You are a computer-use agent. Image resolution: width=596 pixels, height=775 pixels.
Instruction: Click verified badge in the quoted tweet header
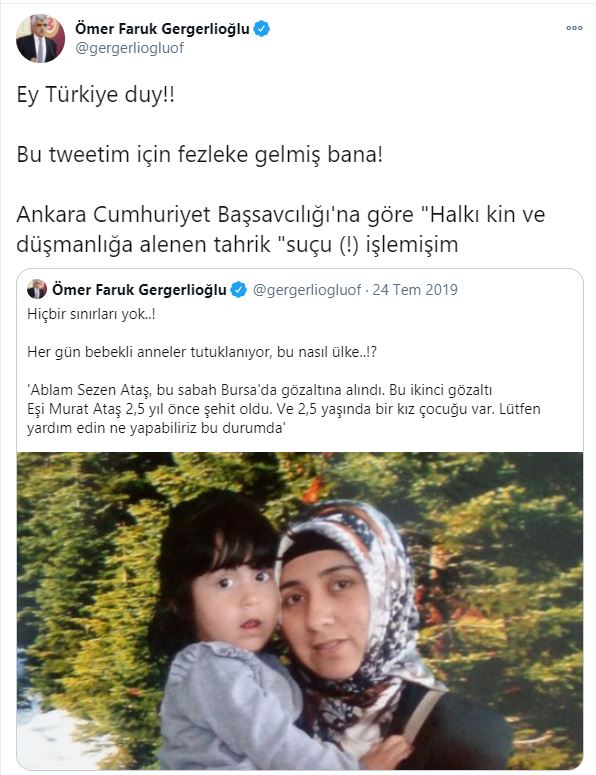pyautogui.click(x=239, y=290)
